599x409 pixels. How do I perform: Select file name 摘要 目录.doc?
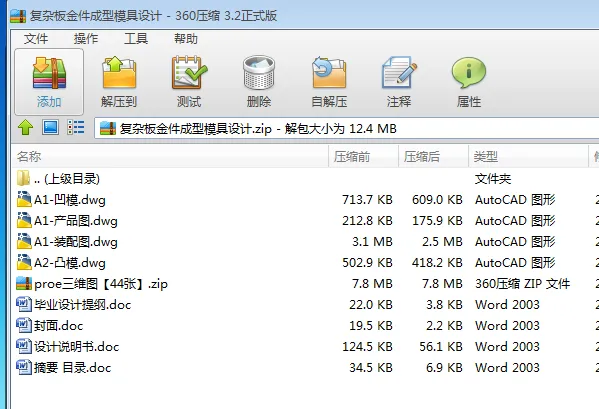pyautogui.click(x=73, y=368)
